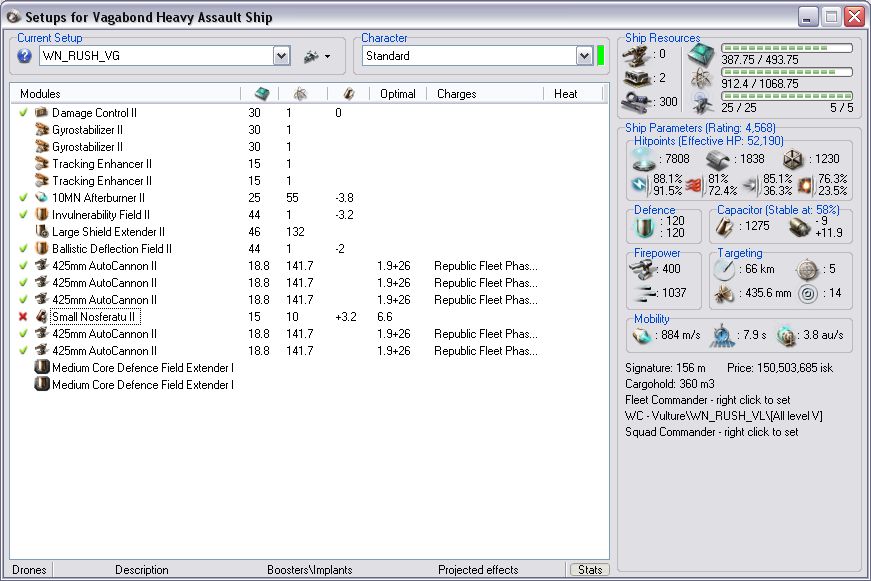Switch to the Drones tab
The image size is (871, 581).
[29, 570]
